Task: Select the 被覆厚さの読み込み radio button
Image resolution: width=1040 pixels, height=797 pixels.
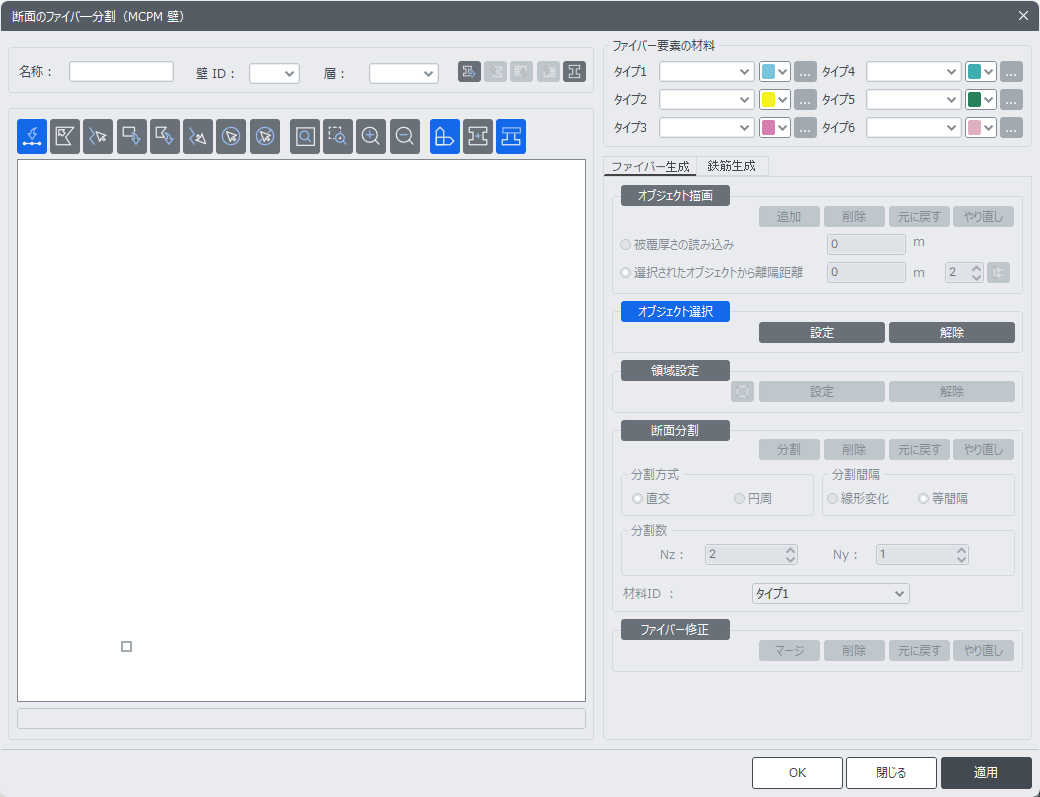Action: [x=625, y=245]
